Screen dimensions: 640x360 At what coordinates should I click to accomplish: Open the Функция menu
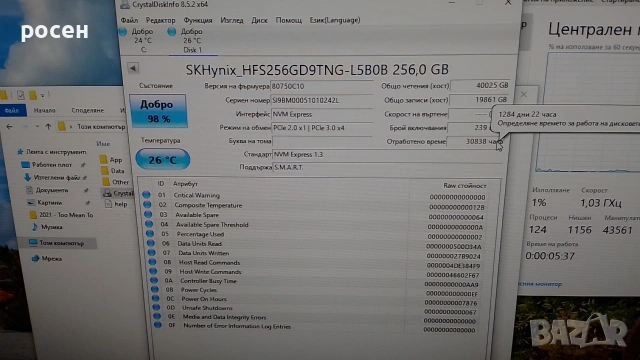click(198, 20)
